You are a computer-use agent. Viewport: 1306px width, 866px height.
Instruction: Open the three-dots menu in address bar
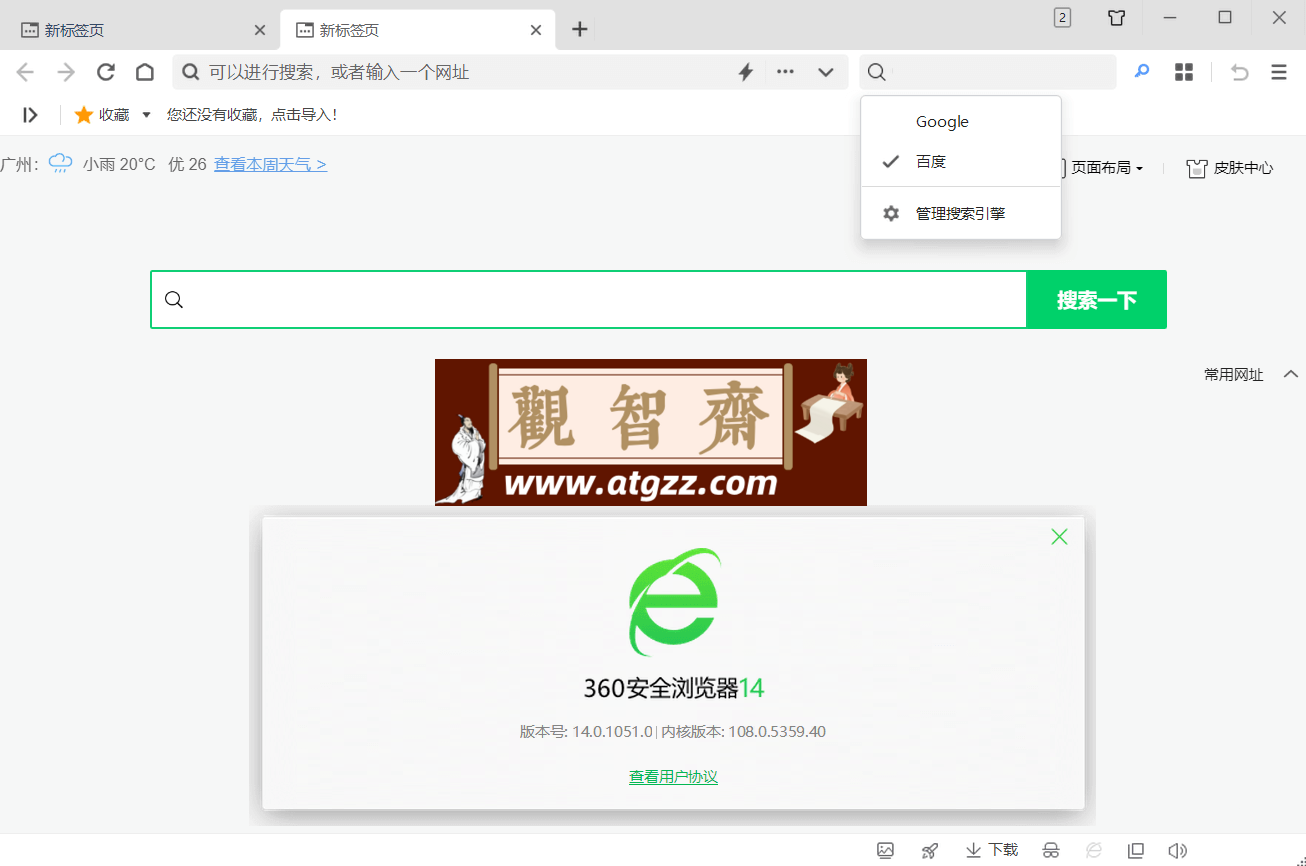786,72
